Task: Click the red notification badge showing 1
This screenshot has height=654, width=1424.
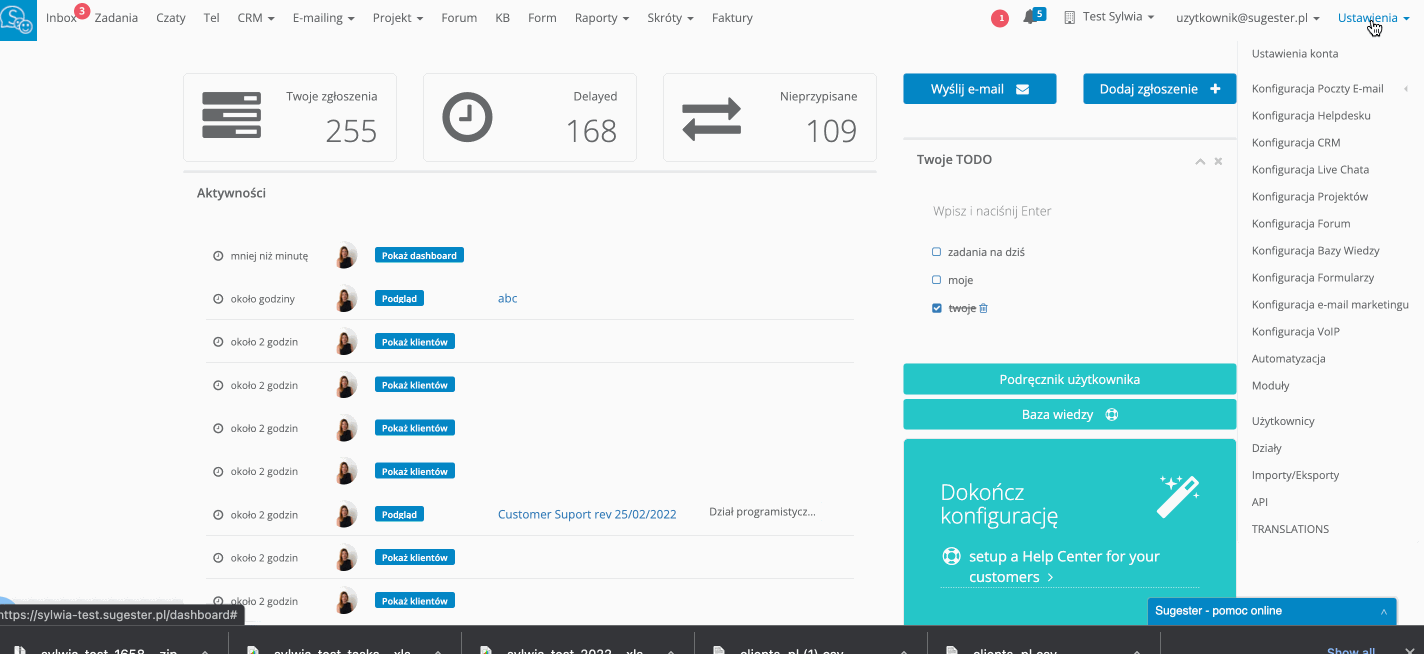Action: click(x=999, y=18)
